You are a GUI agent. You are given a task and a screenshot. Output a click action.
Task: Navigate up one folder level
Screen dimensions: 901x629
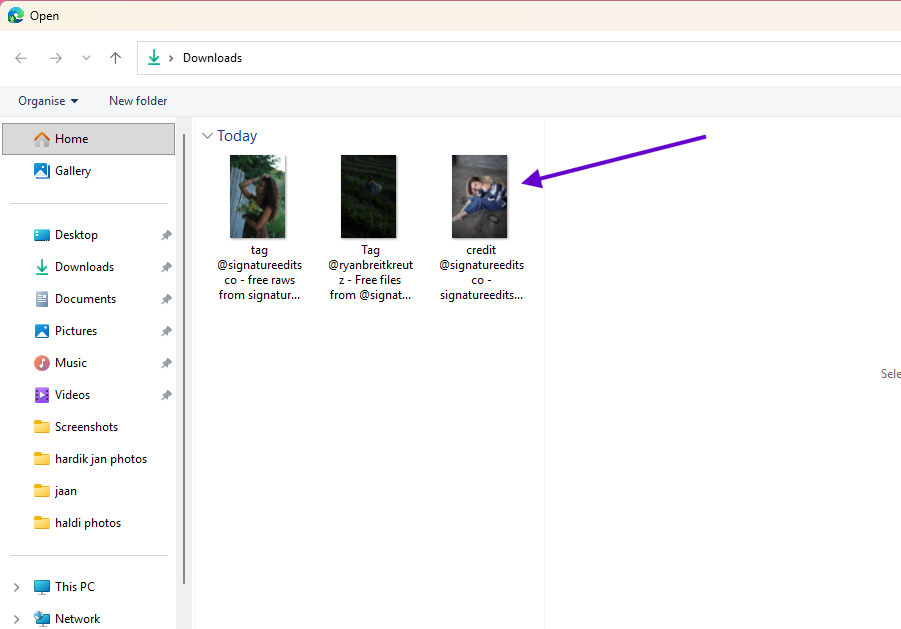point(114,57)
